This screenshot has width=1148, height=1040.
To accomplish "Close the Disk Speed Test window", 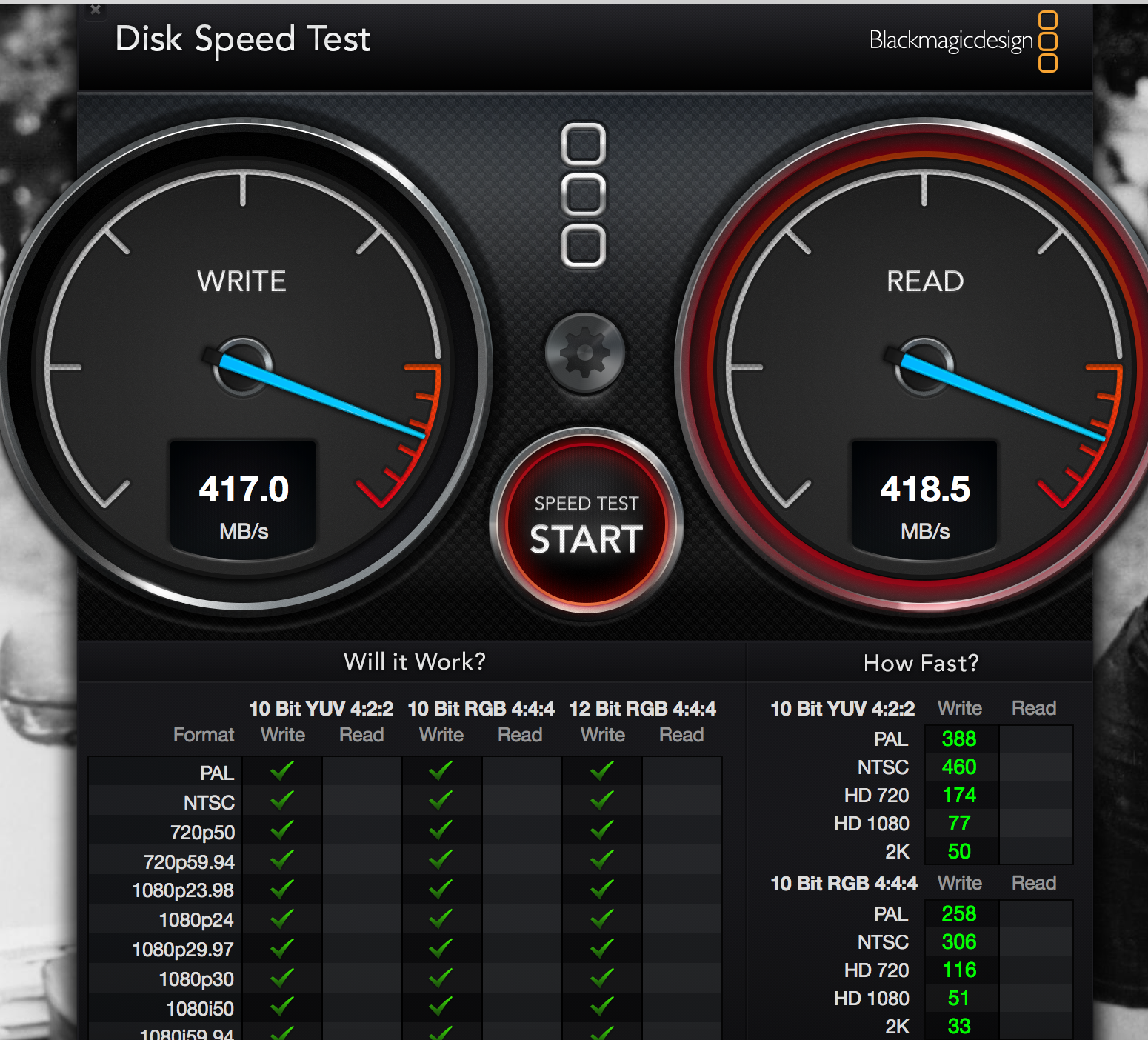I will coord(96,10).
